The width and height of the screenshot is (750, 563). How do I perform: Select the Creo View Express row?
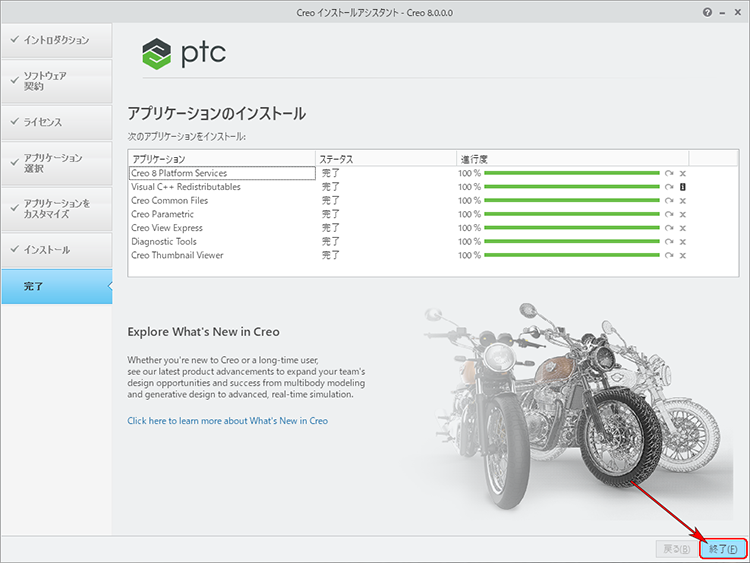(x=433, y=228)
